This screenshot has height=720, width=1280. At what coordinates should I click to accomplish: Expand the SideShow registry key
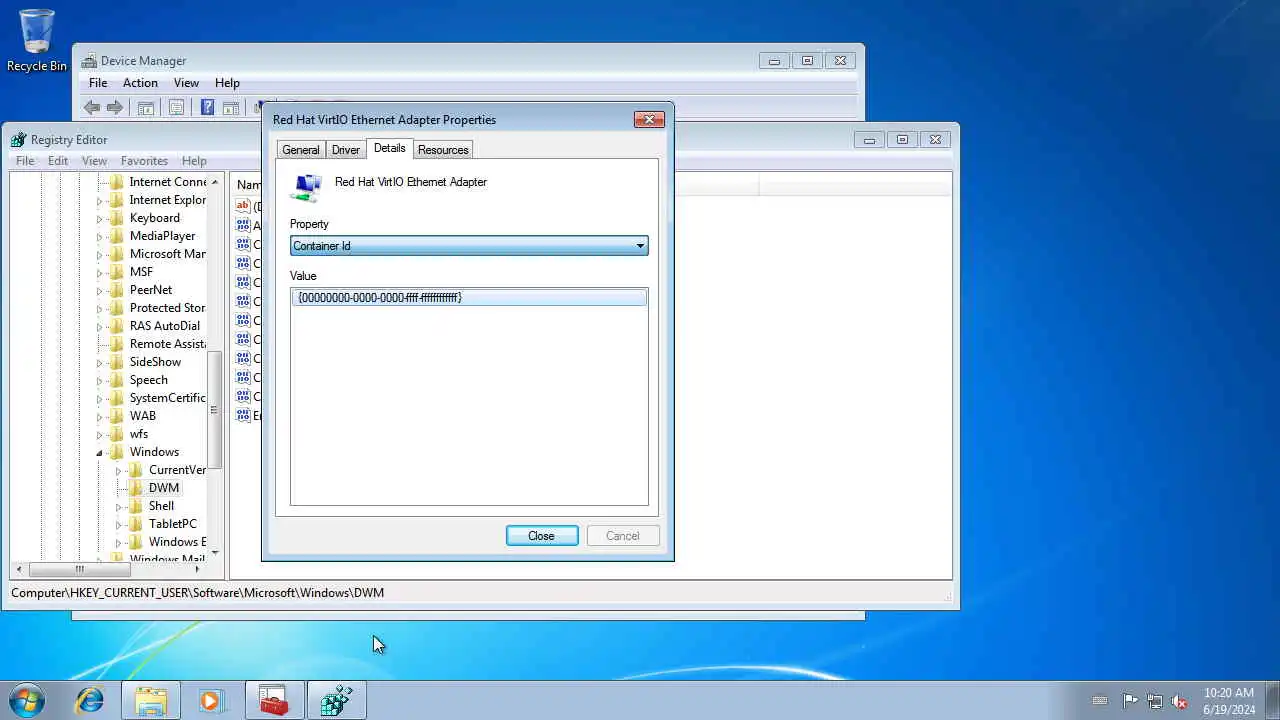tap(99, 362)
